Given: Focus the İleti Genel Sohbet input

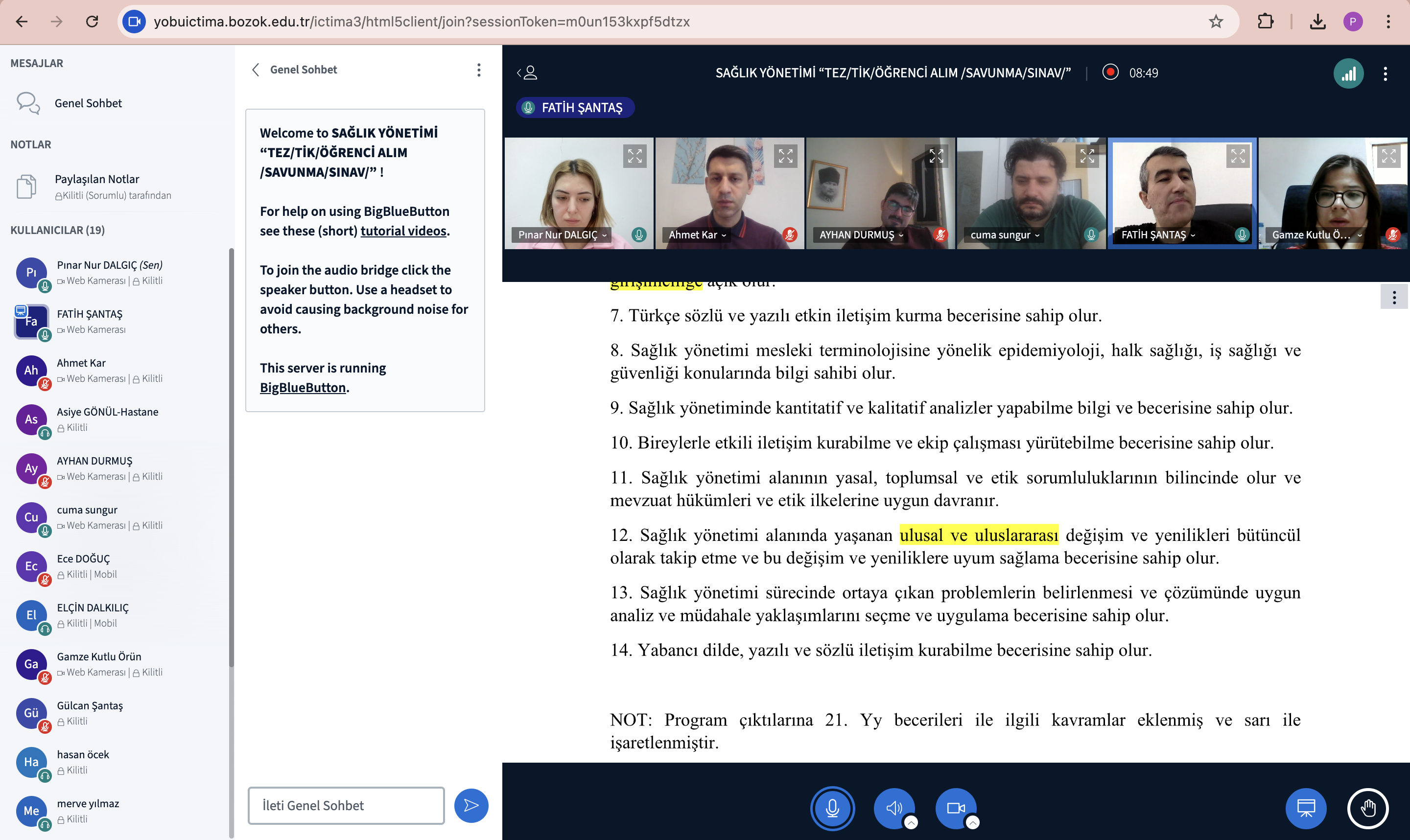Looking at the screenshot, I should pyautogui.click(x=346, y=805).
